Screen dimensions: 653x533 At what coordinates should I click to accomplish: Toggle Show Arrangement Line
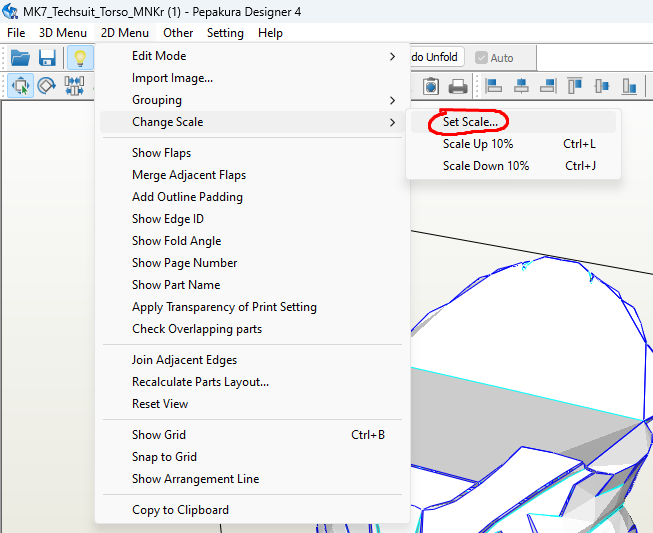(252, 479)
